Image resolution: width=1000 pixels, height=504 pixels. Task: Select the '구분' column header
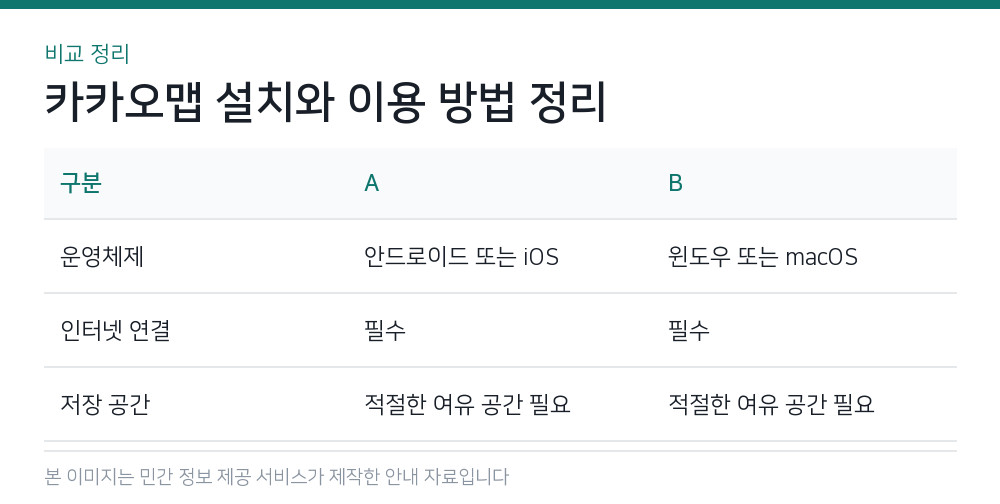click(x=81, y=183)
